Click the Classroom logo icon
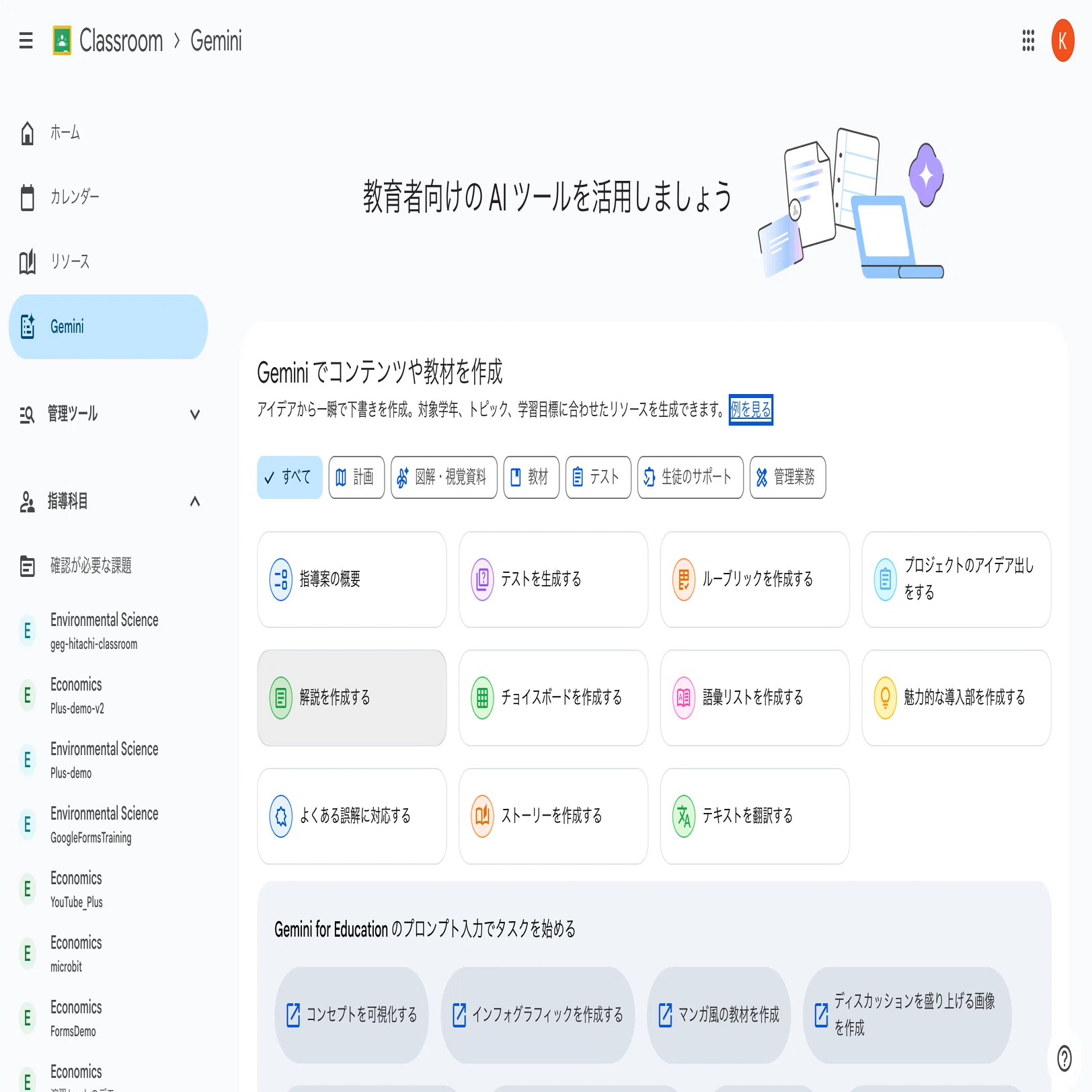This screenshot has width=1092, height=1092. click(x=62, y=41)
